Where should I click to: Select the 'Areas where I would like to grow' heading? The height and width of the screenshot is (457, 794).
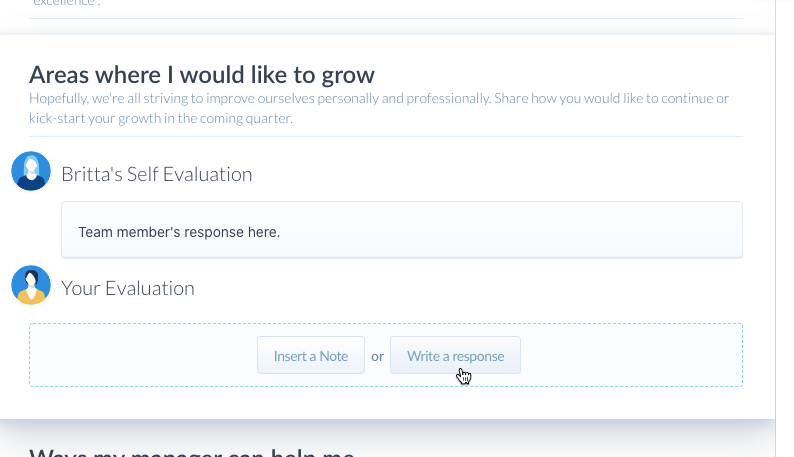click(202, 74)
